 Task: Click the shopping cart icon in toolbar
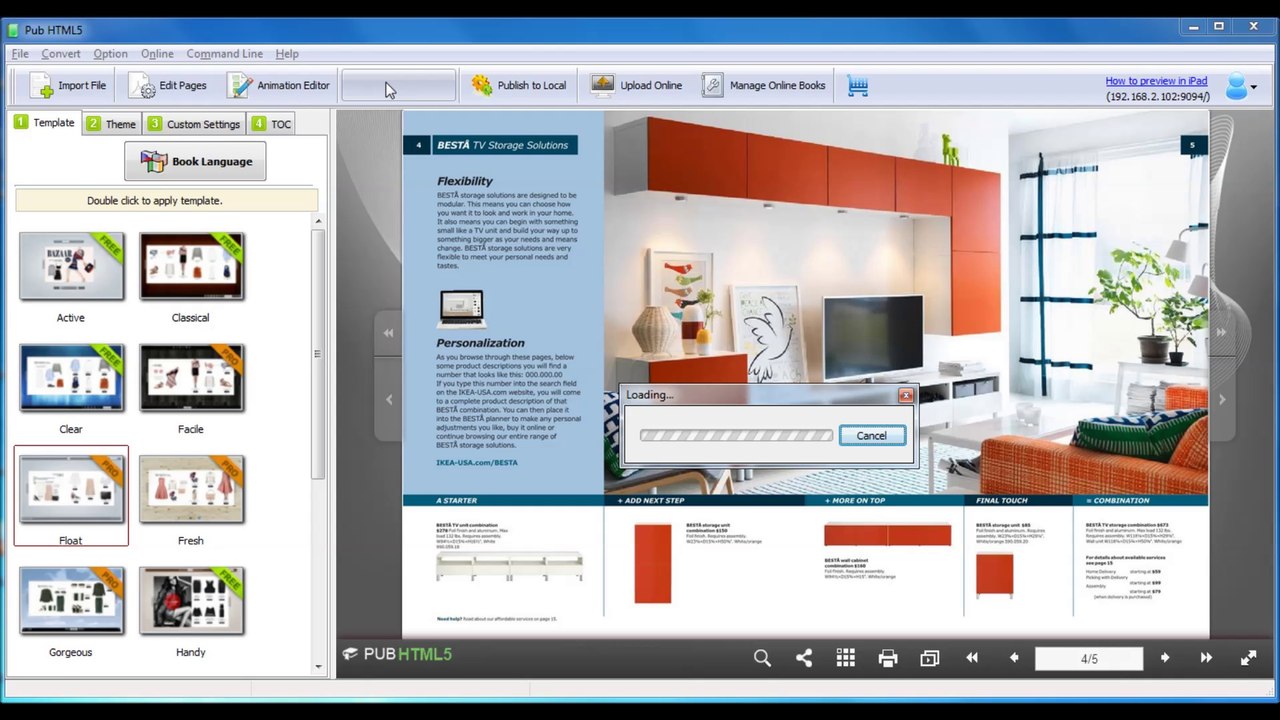pyautogui.click(x=858, y=86)
